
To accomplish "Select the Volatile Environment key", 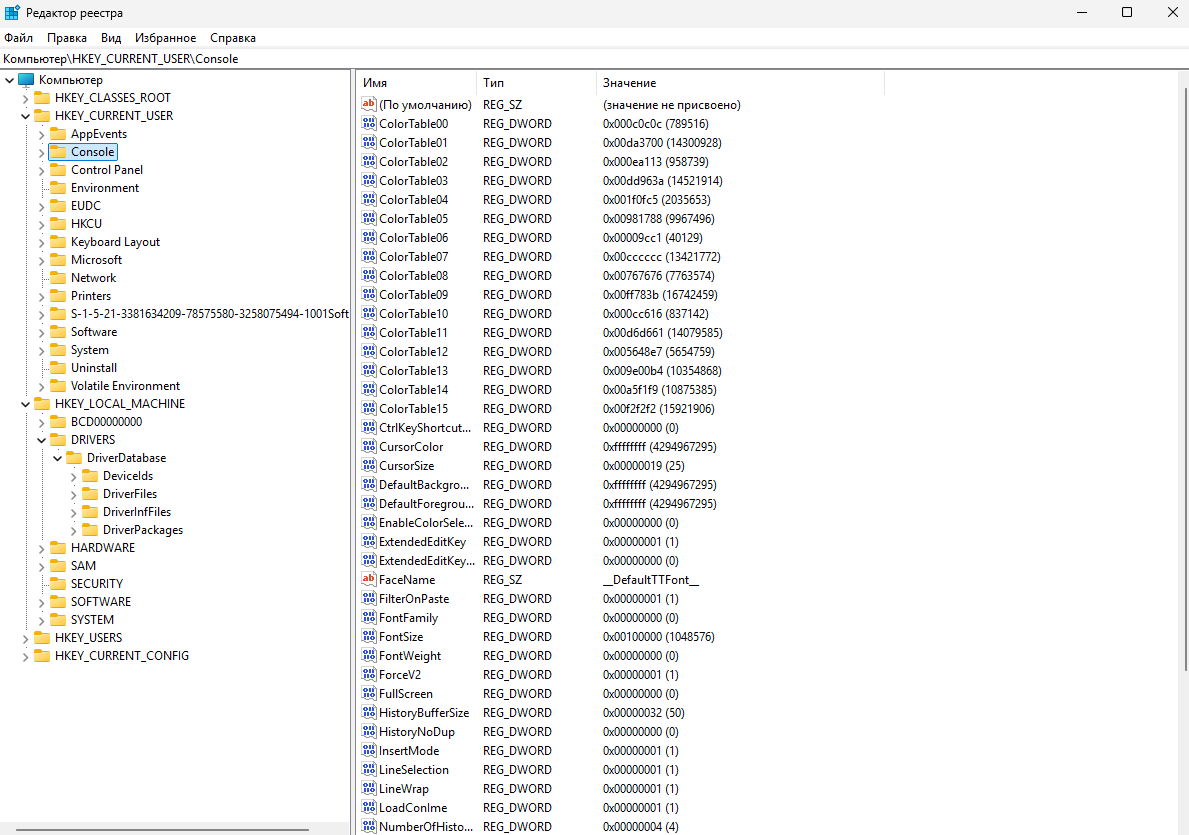I will (x=125, y=386).
